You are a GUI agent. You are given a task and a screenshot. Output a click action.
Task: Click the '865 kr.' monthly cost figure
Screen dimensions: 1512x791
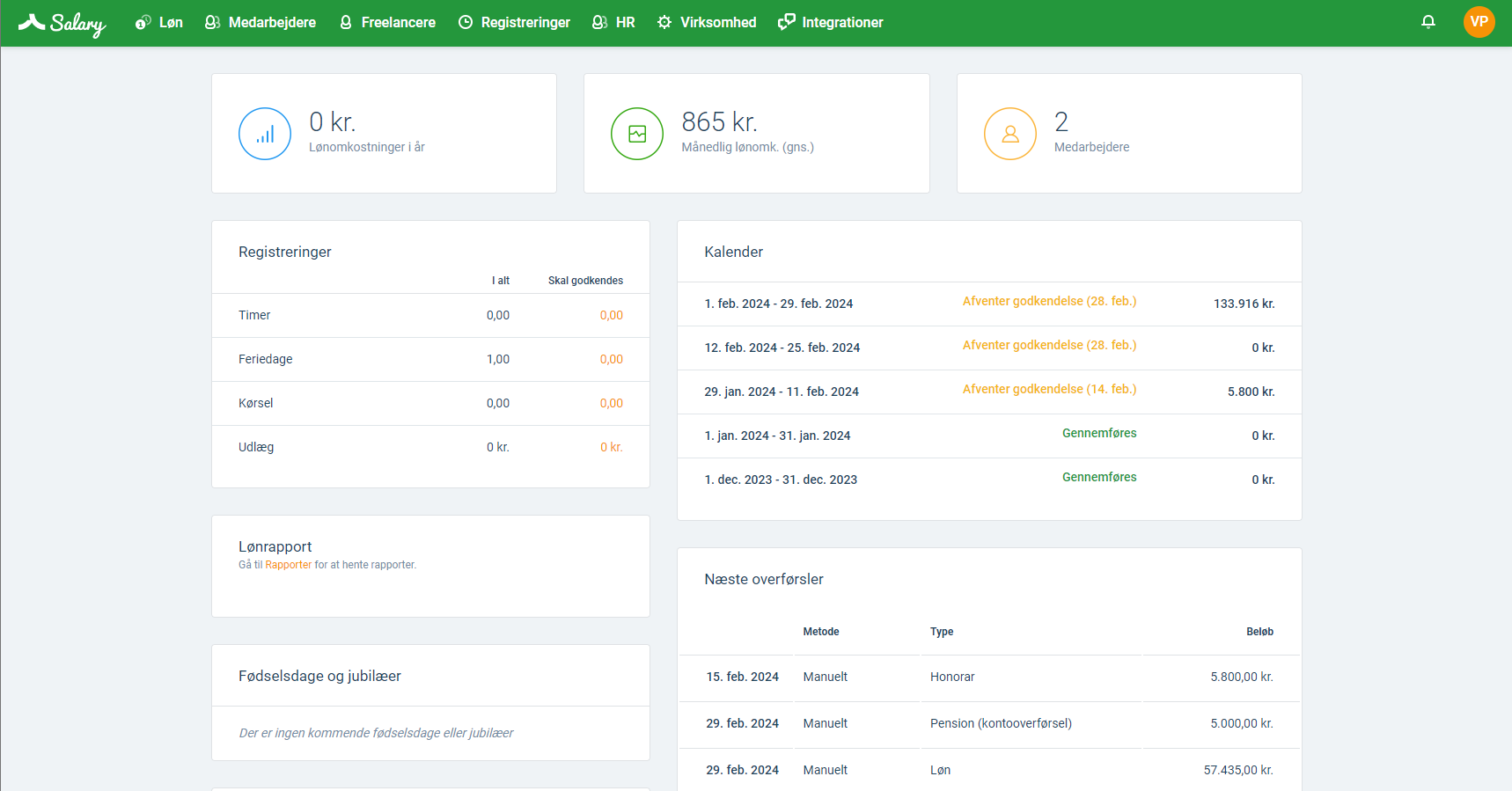point(719,121)
